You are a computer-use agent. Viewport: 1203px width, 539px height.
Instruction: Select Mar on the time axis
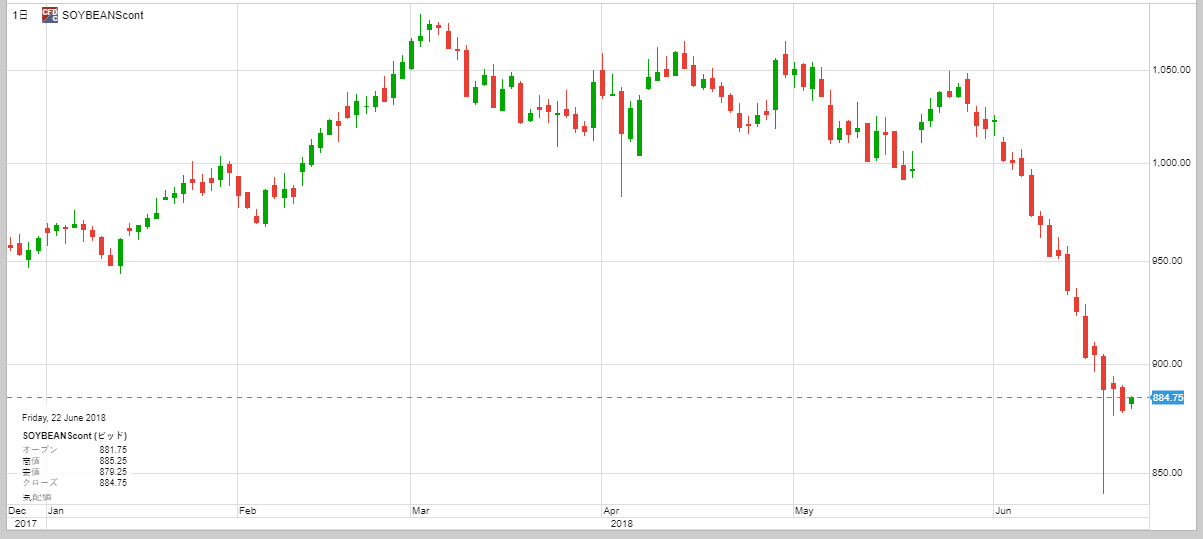pyautogui.click(x=419, y=511)
